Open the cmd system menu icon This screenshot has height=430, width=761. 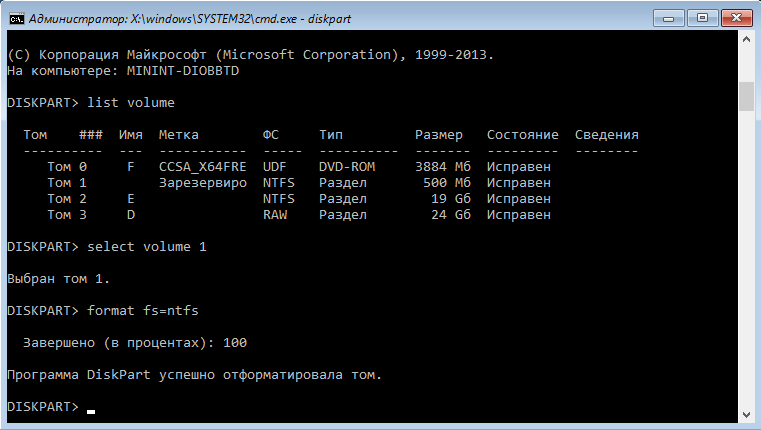(14, 18)
